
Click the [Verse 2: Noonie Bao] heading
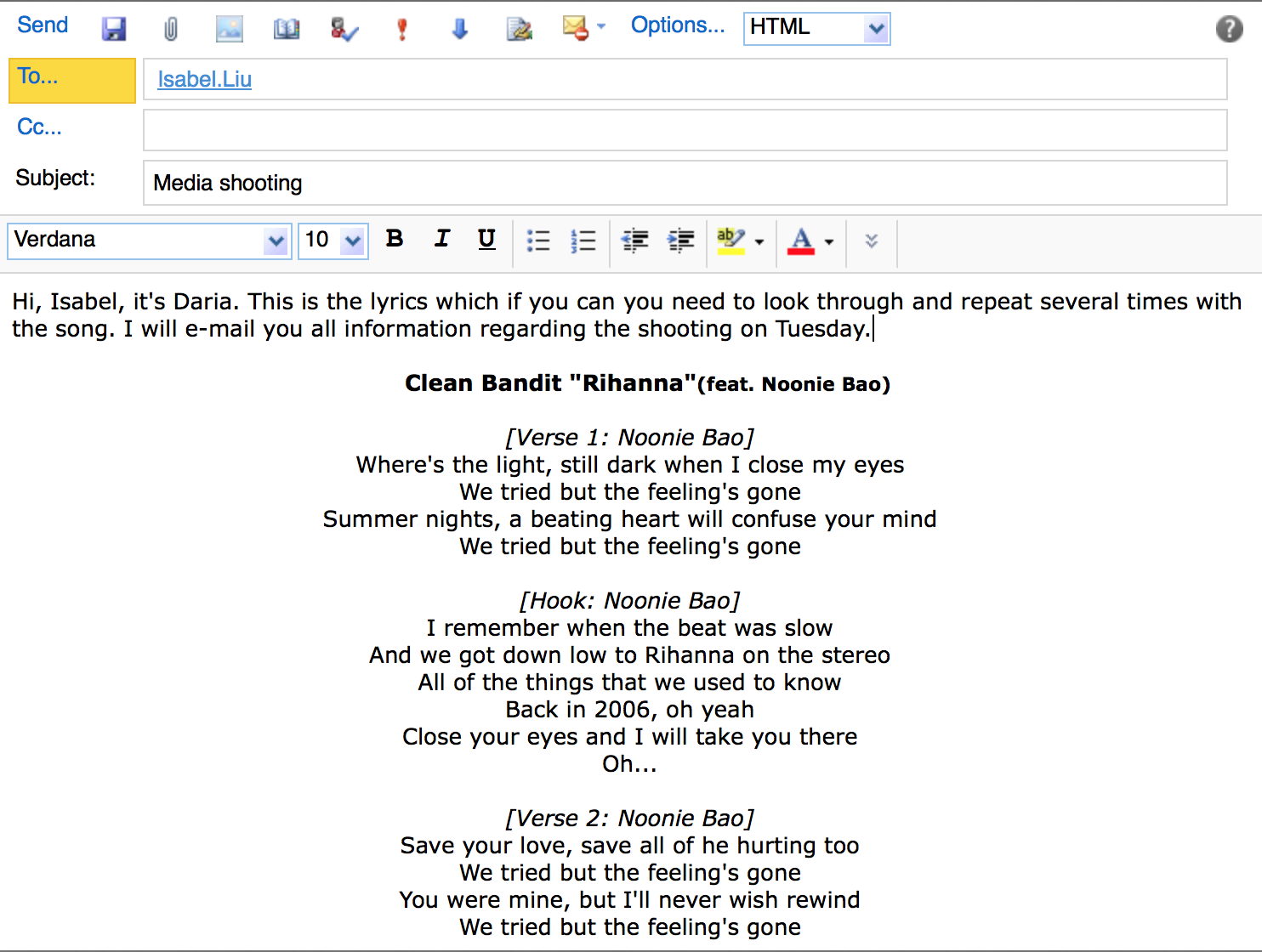tap(630, 819)
